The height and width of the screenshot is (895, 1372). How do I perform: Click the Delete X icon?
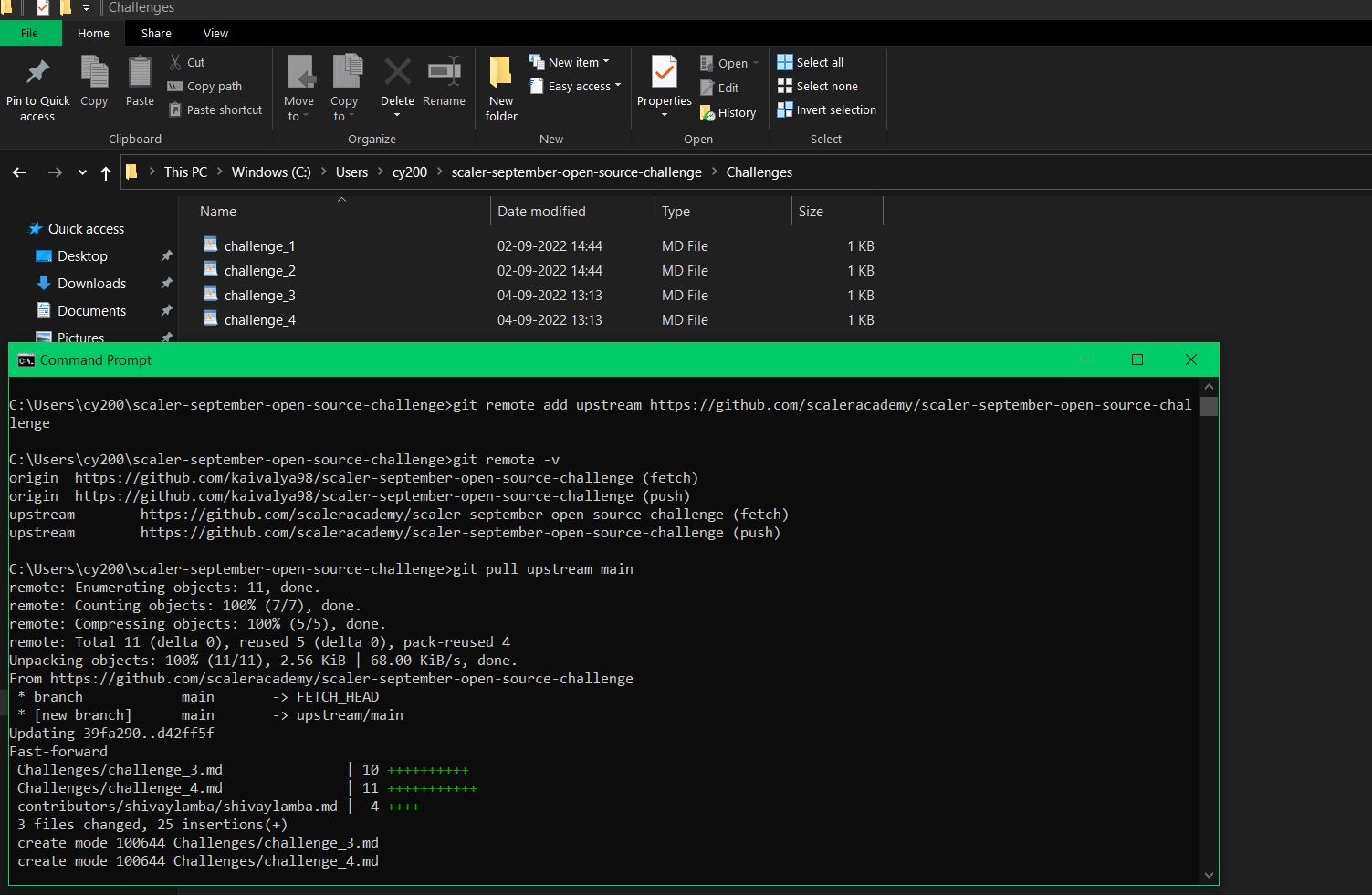click(x=397, y=72)
